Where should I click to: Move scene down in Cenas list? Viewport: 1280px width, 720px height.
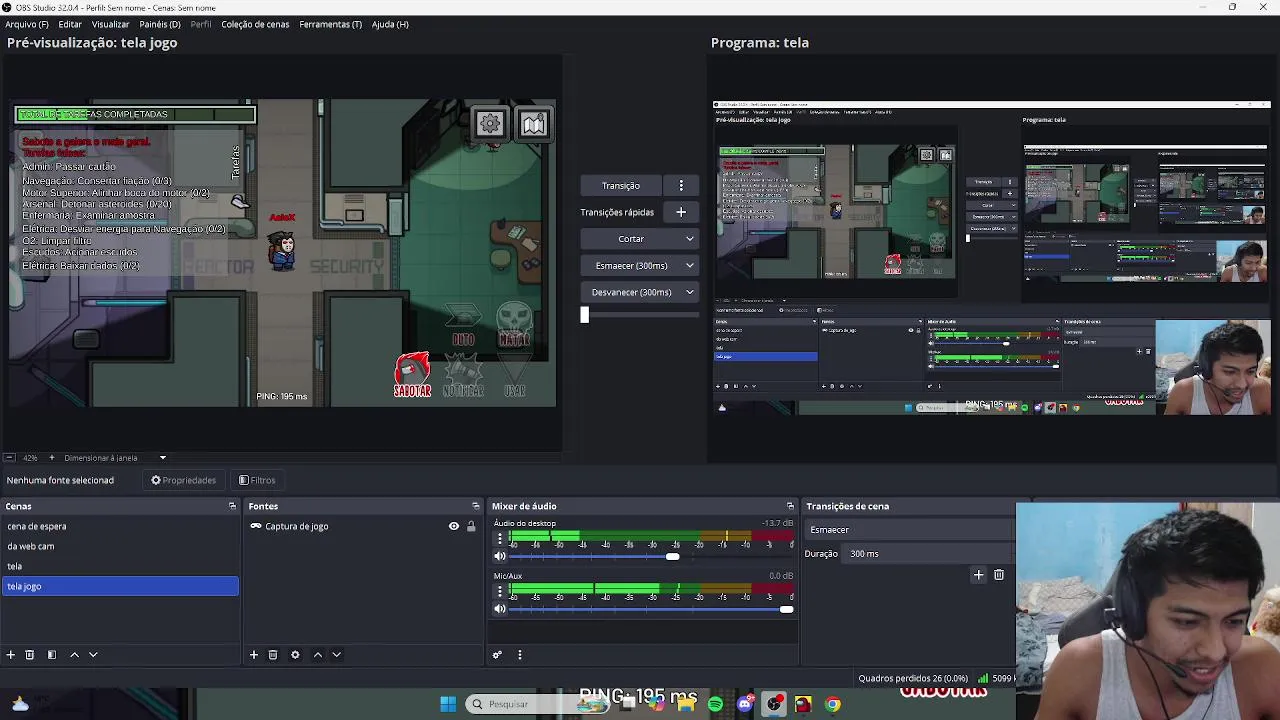(93, 654)
